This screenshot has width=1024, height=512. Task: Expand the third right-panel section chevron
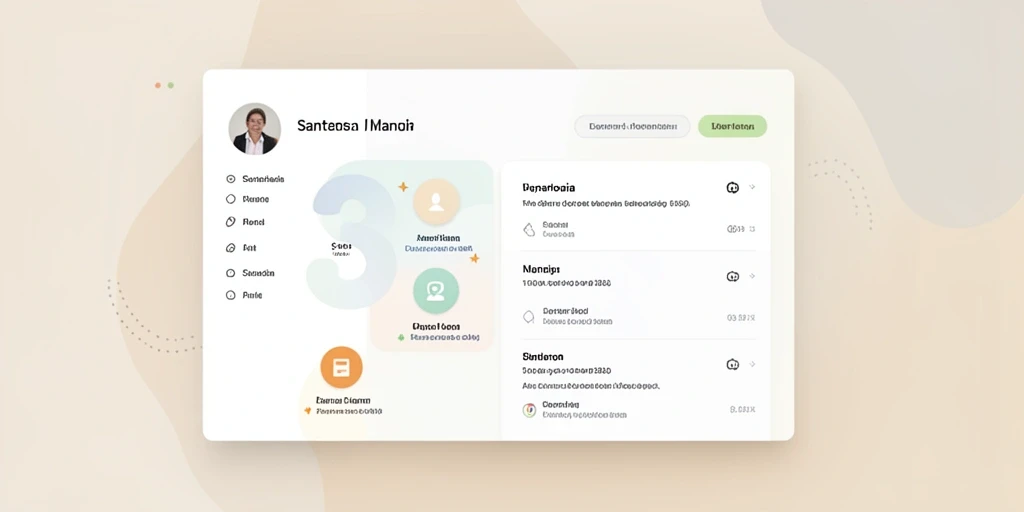[x=752, y=364]
